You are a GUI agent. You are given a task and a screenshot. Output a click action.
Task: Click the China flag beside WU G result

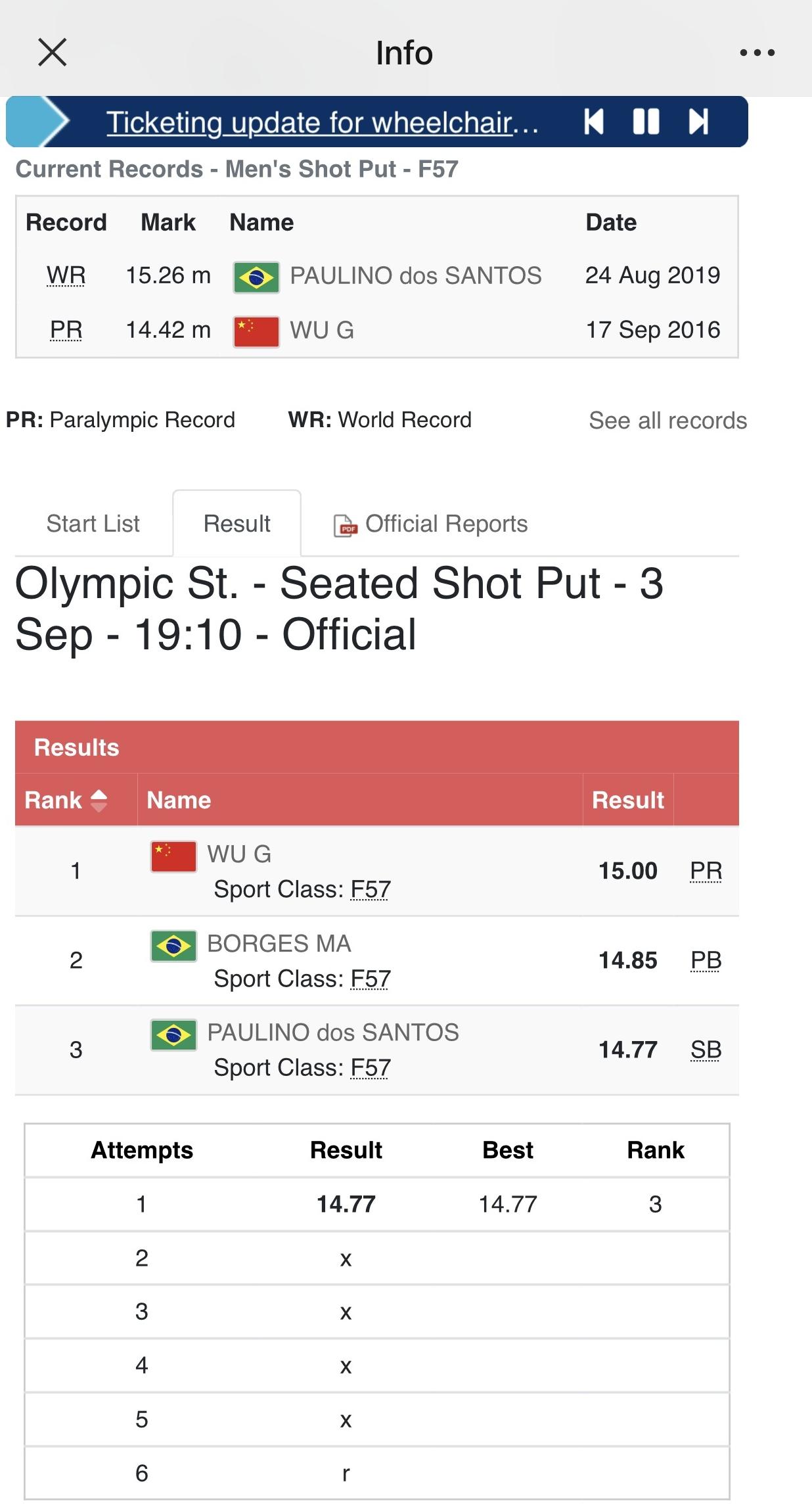tap(173, 856)
